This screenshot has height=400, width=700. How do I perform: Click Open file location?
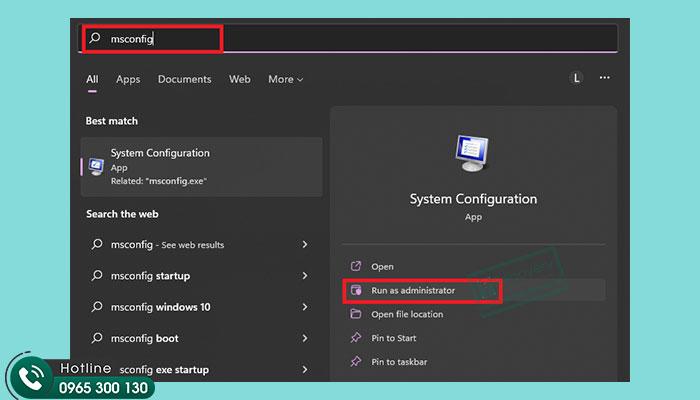[x=474, y=314]
